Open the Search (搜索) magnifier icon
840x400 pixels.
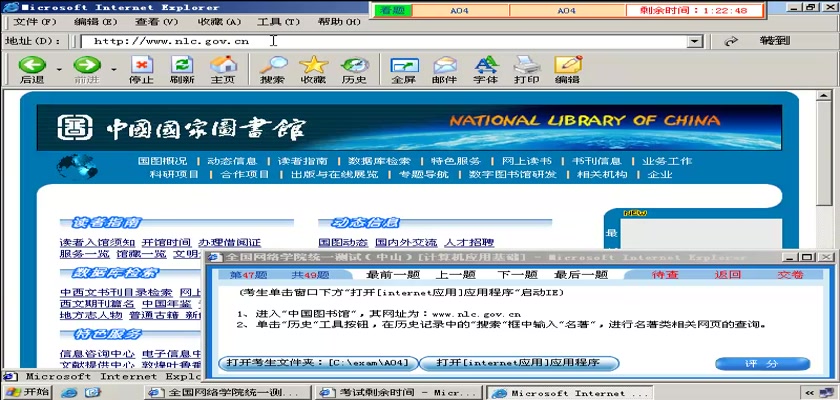tap(273, 65)
